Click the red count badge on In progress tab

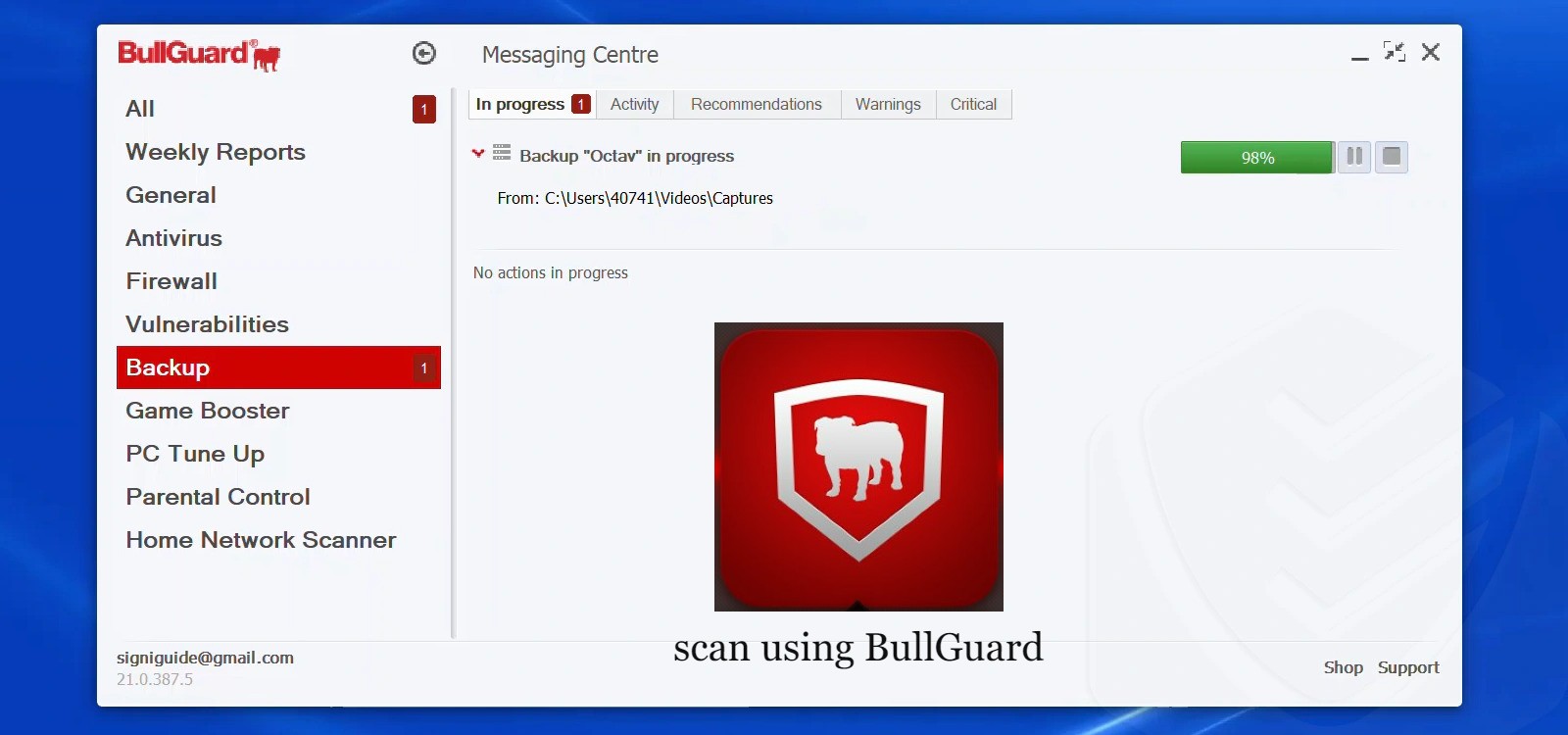581,104
